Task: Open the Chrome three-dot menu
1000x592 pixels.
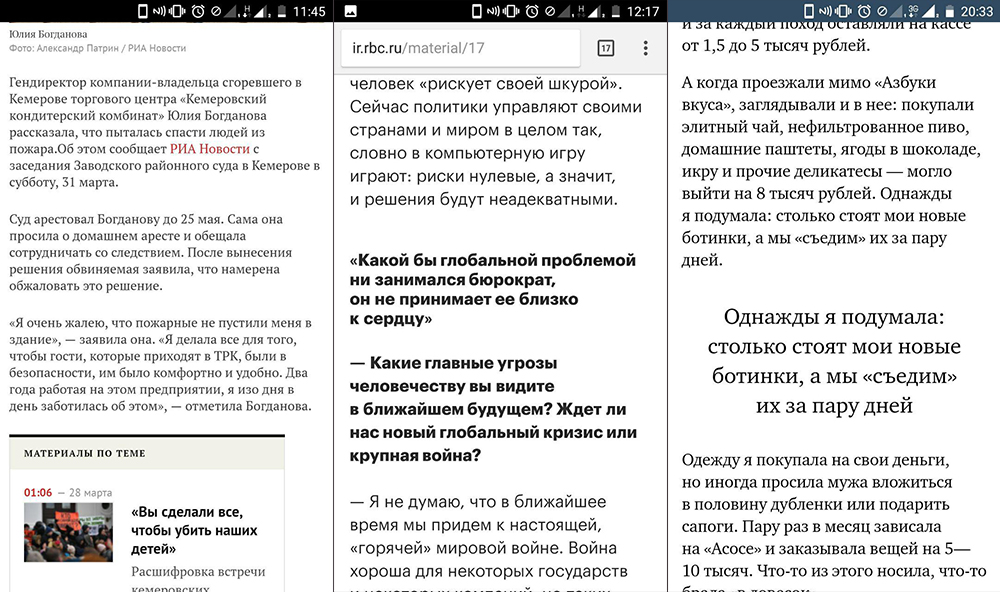Action: point(645,48)
